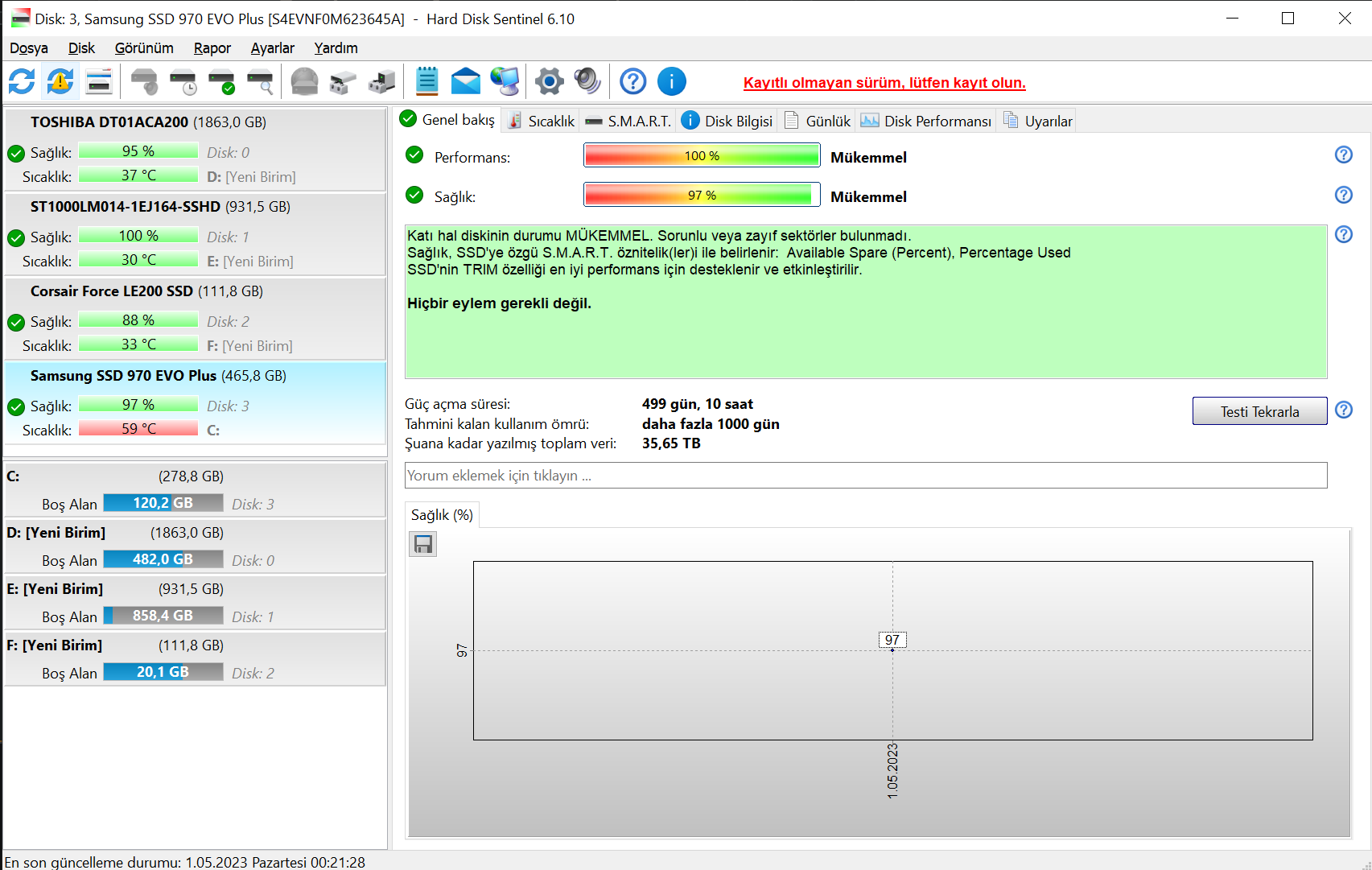Click the help icon beside Testi Tekrarla
The width and height of the screenshot is (1372, 870).
coord(1344,410)
